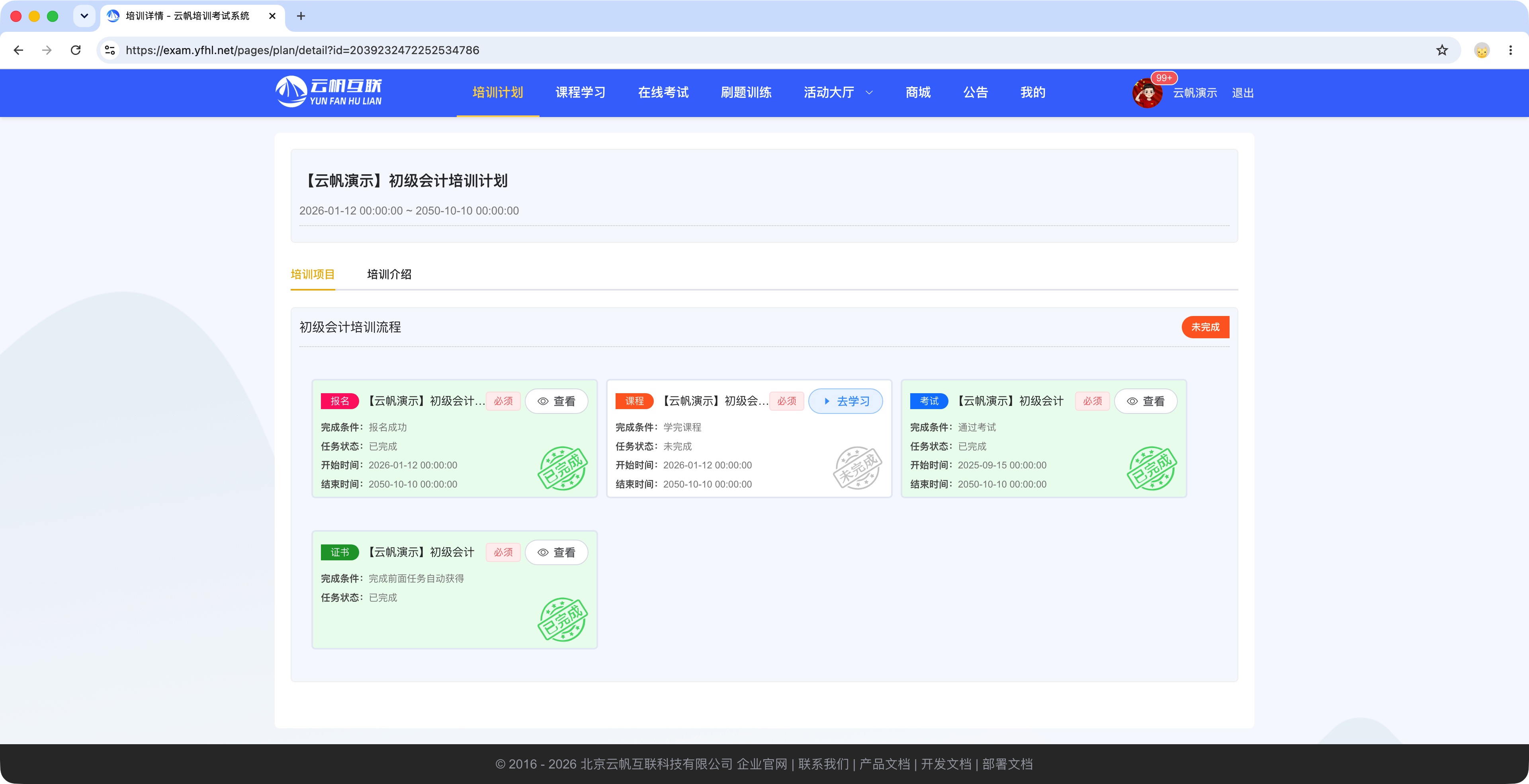Close the 培训详情 browser tab
The height and width of the screenshot is (784, 1529).
click(x=272, y=16)
